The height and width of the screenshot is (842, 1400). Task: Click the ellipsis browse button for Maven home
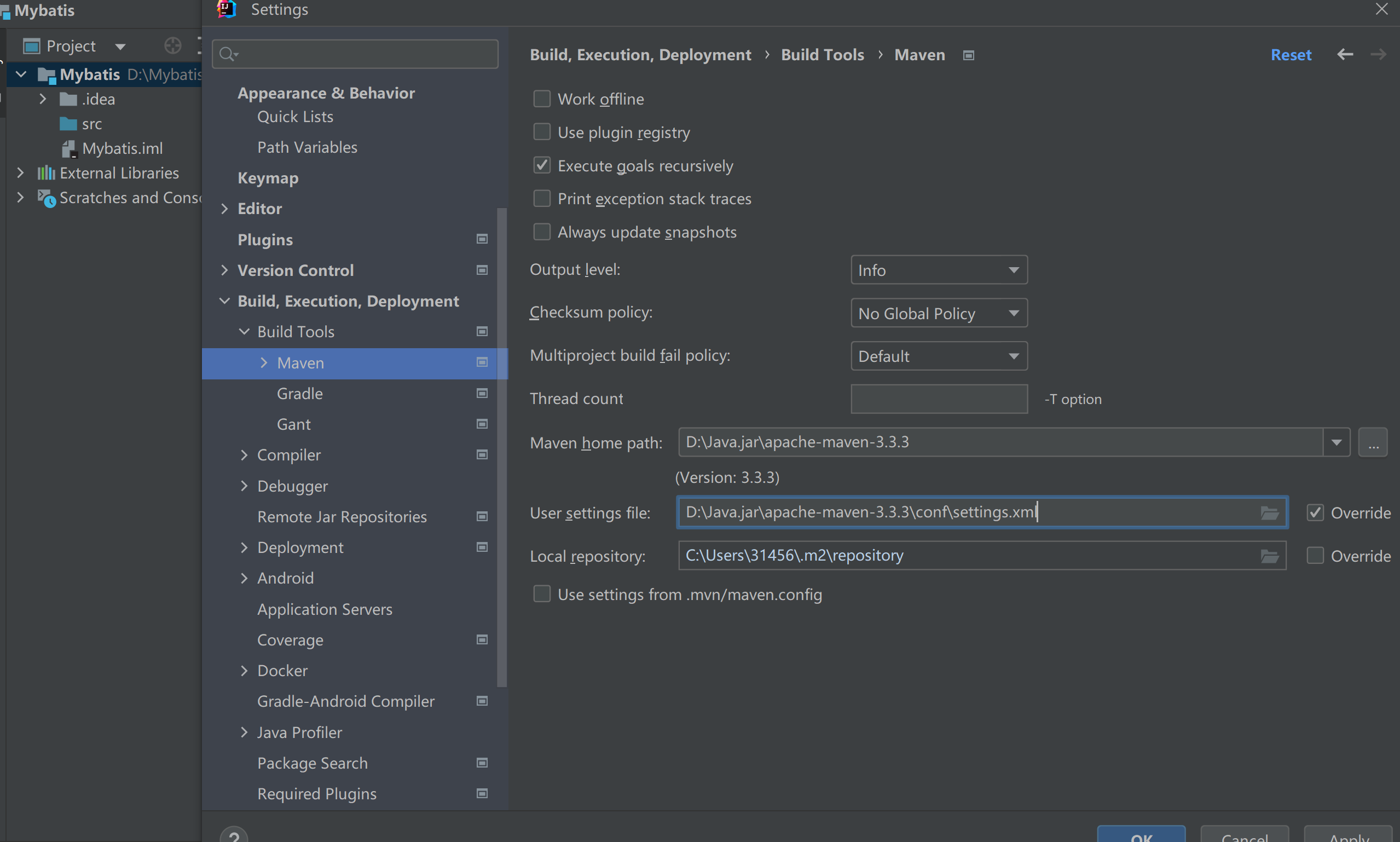pyautogui.click(x=1372, y=442)
